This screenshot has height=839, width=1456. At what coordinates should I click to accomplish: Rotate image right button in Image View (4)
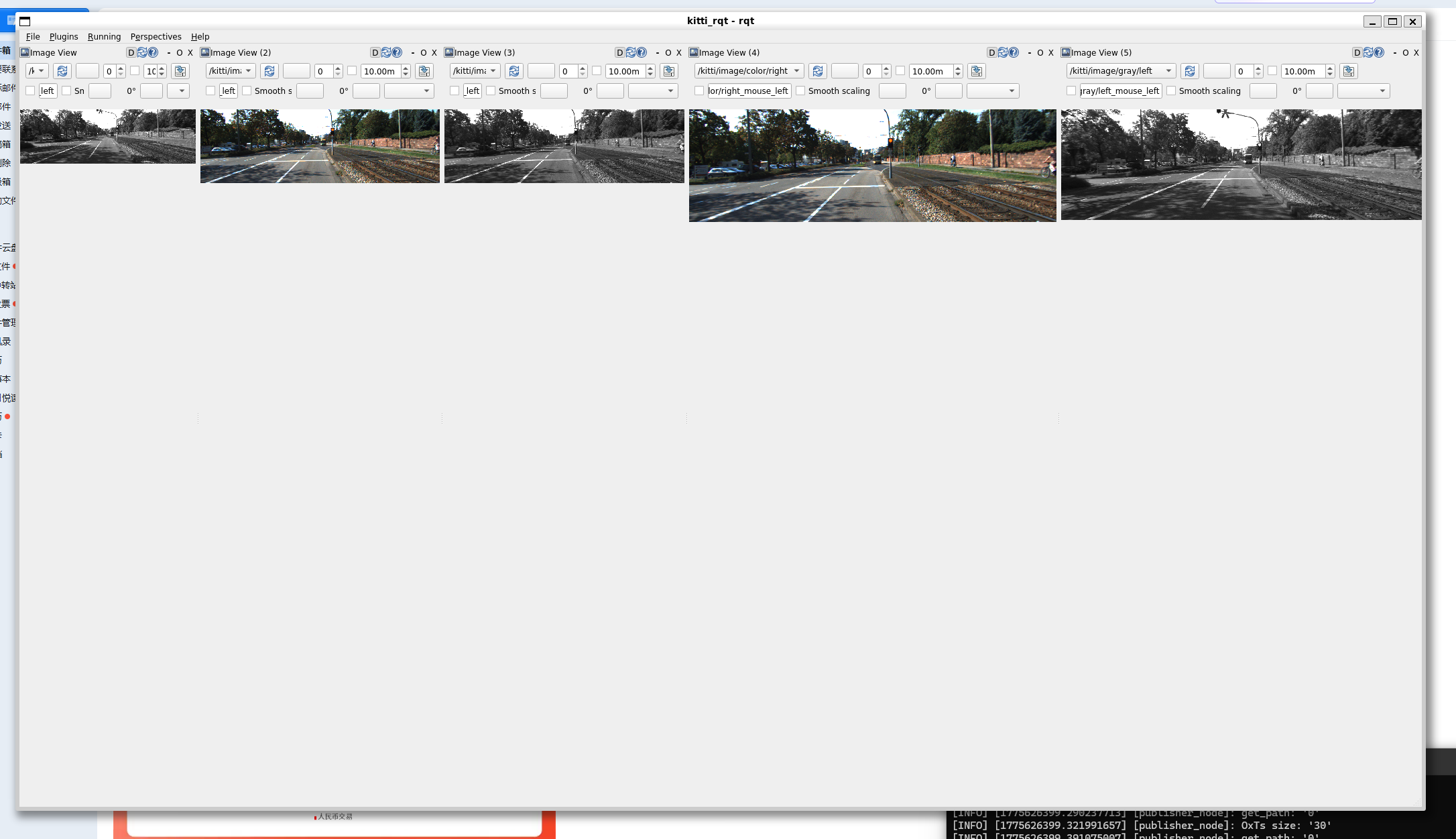pyautogui.click(x=949, y=91)
